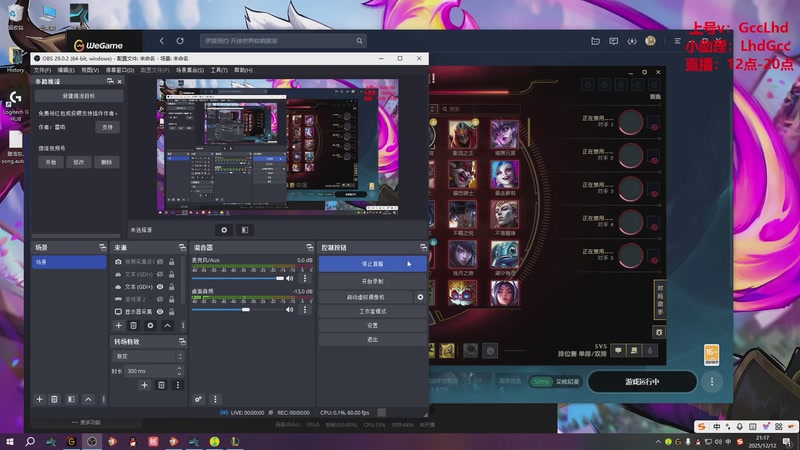Go back in the WeGame window
The width and height of the screenshot is (800, 450).
pos(161,41)
